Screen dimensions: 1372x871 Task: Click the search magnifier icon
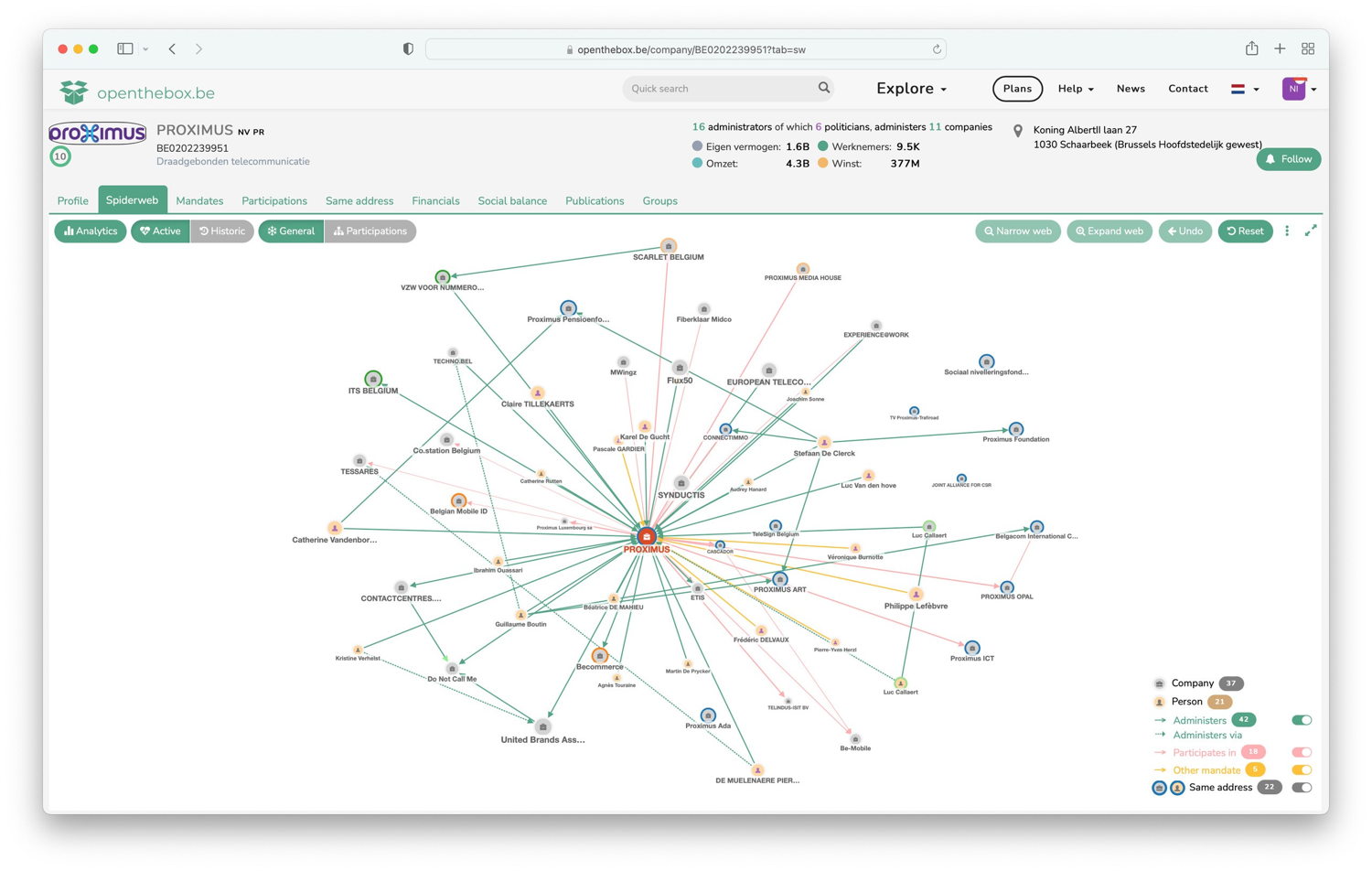[x=824, y=88]
